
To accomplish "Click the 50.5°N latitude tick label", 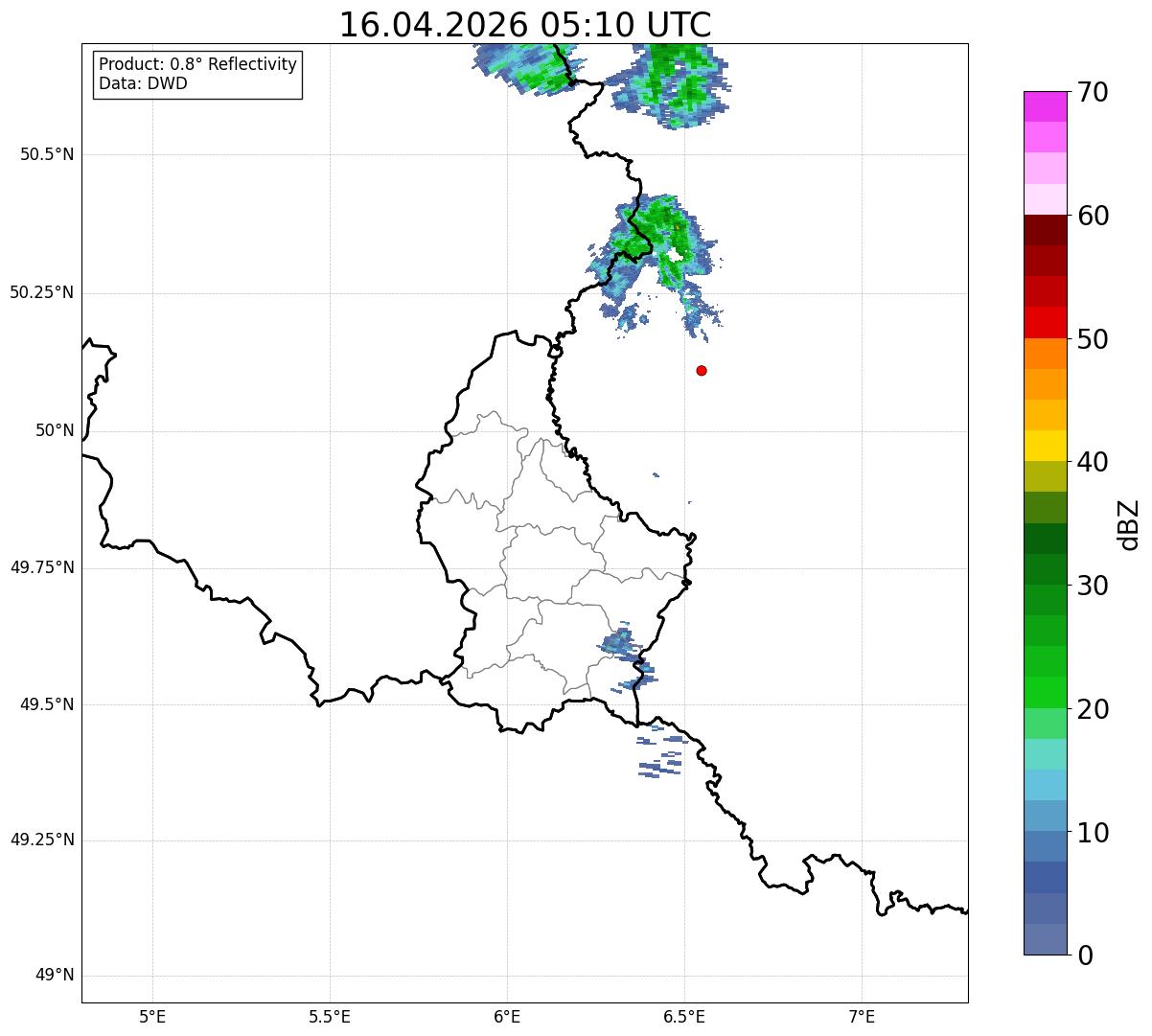I will click(47, 154).
